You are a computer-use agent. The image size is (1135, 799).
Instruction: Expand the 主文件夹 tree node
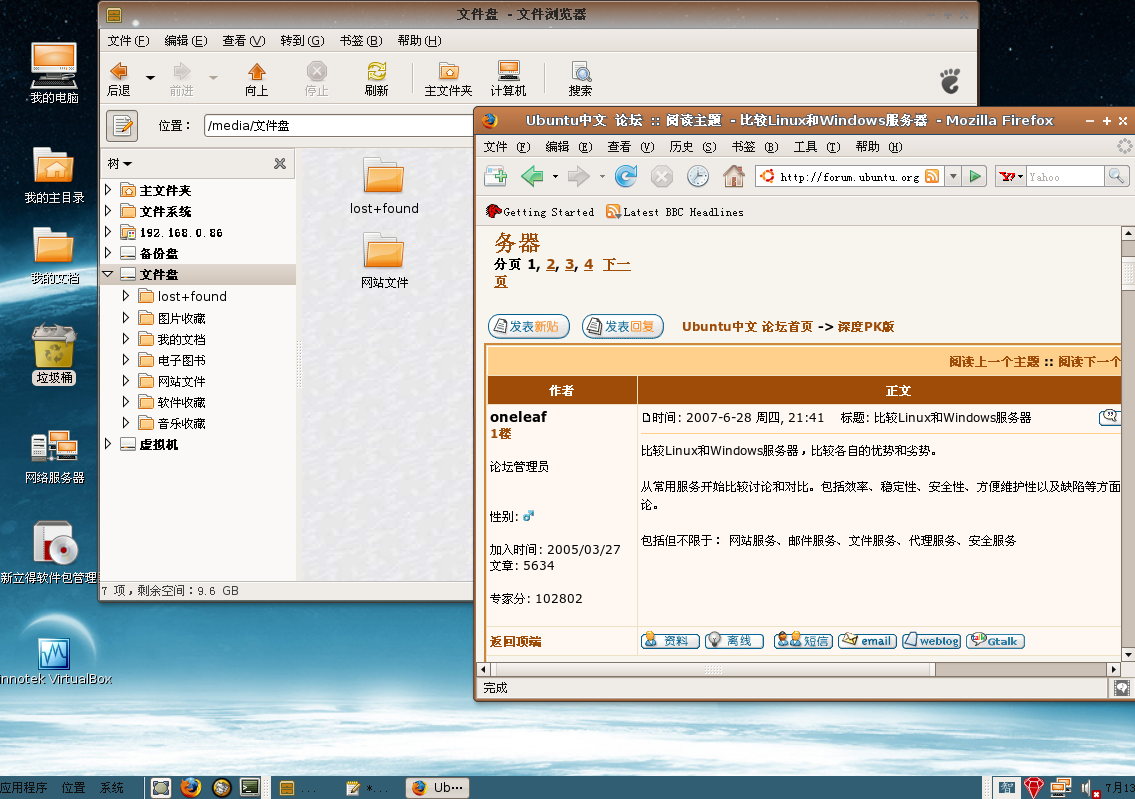click(x=108, y=190)
